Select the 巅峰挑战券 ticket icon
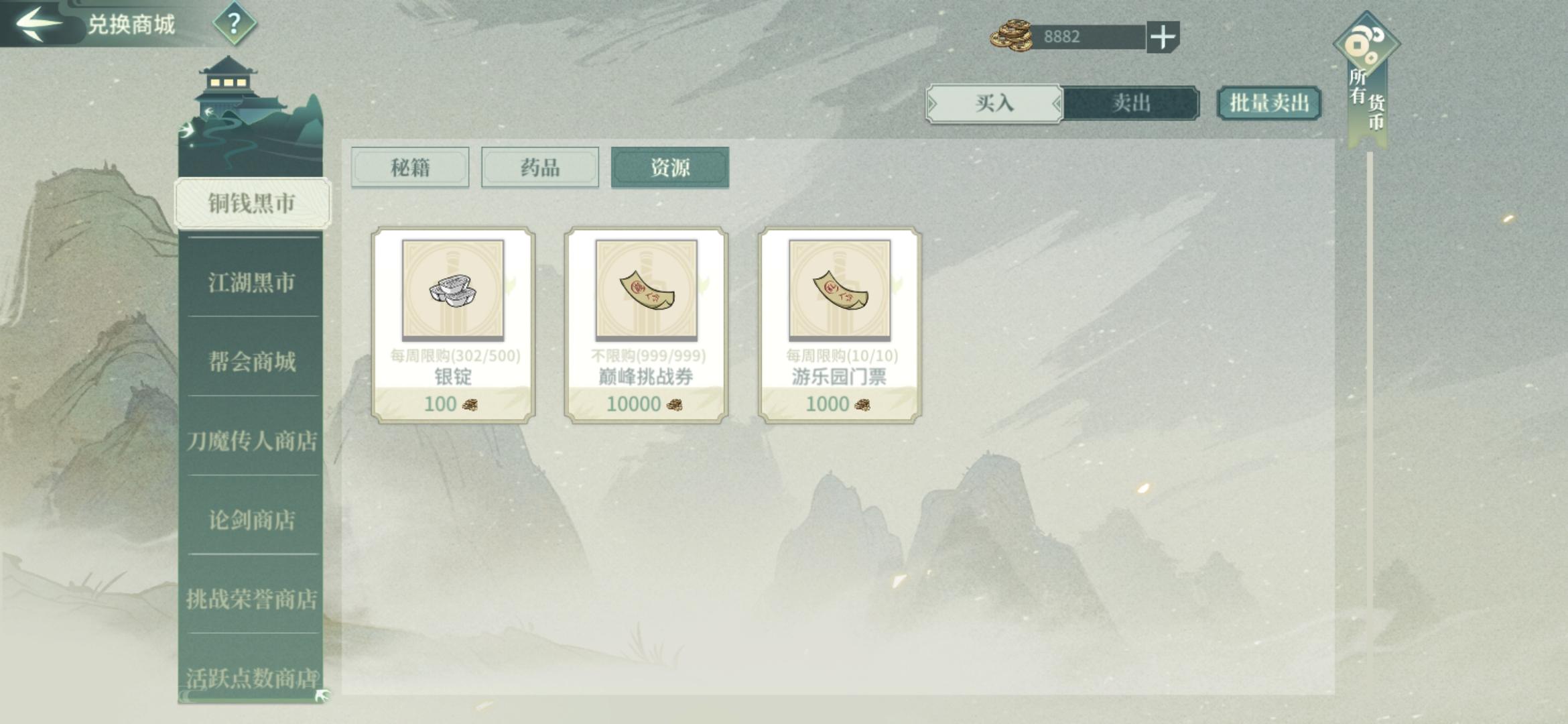The width and height of the screenshot is (1568, 724). pyautogui.click(x=647, y=290)
